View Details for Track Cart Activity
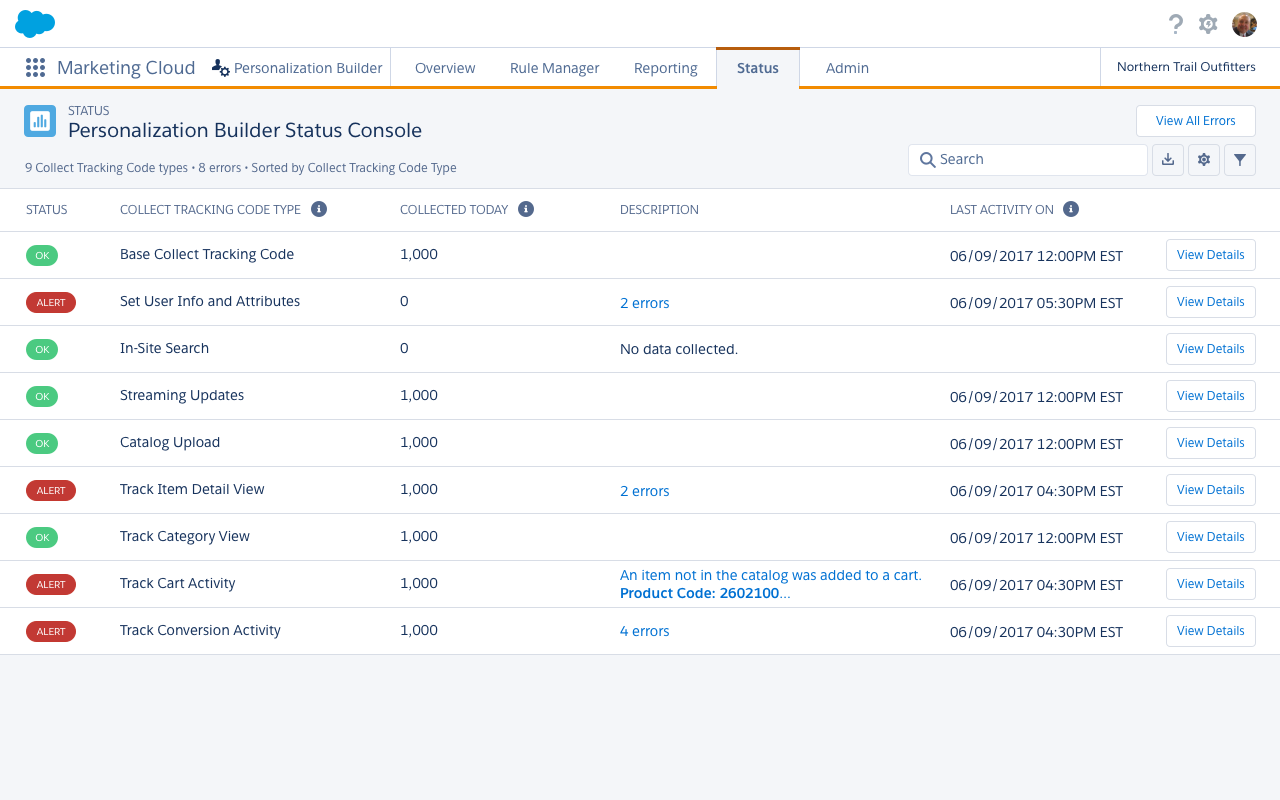 pyautogui.click(x=1211, y=584)
